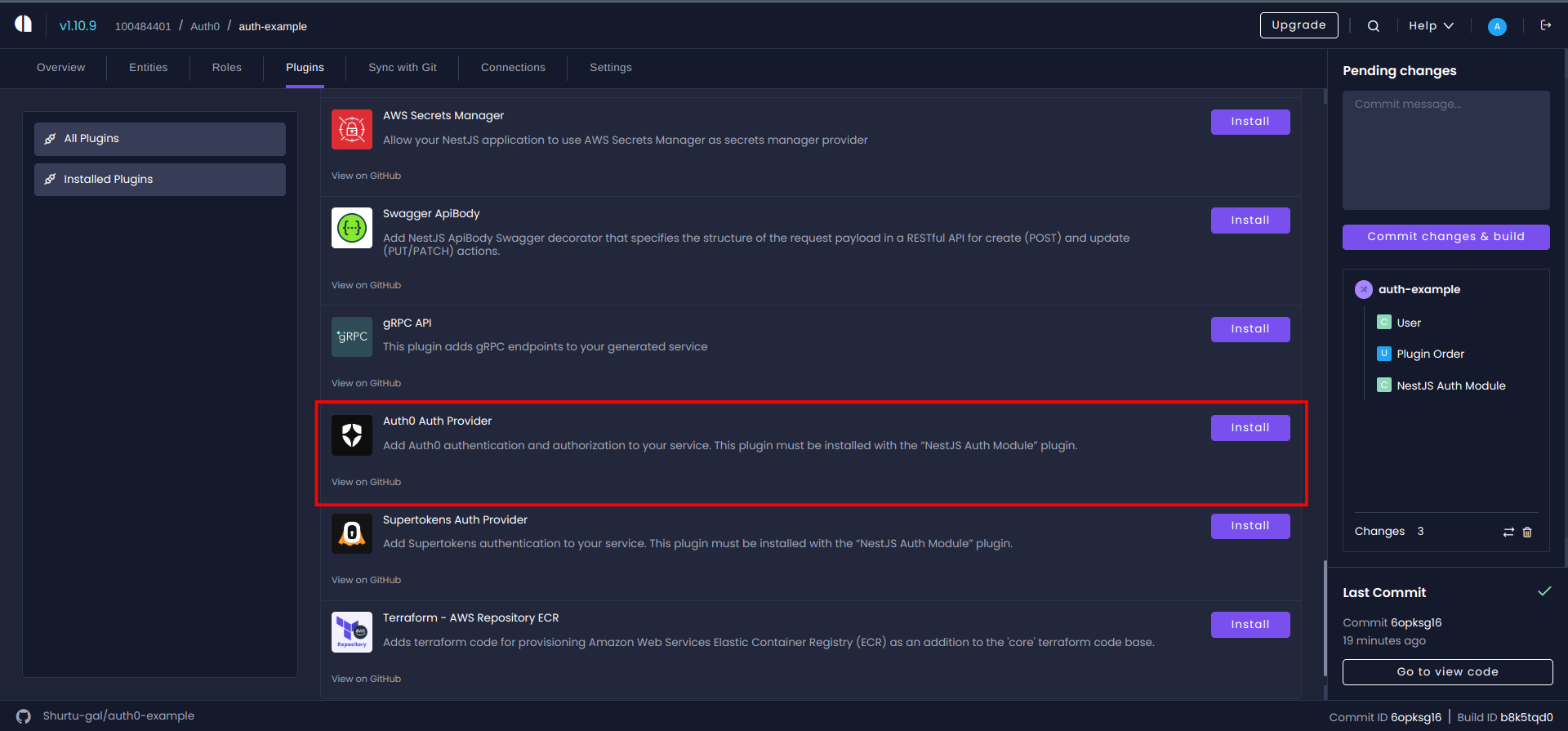
Task: Switch to the Overview tab
Action: (60, 68)
